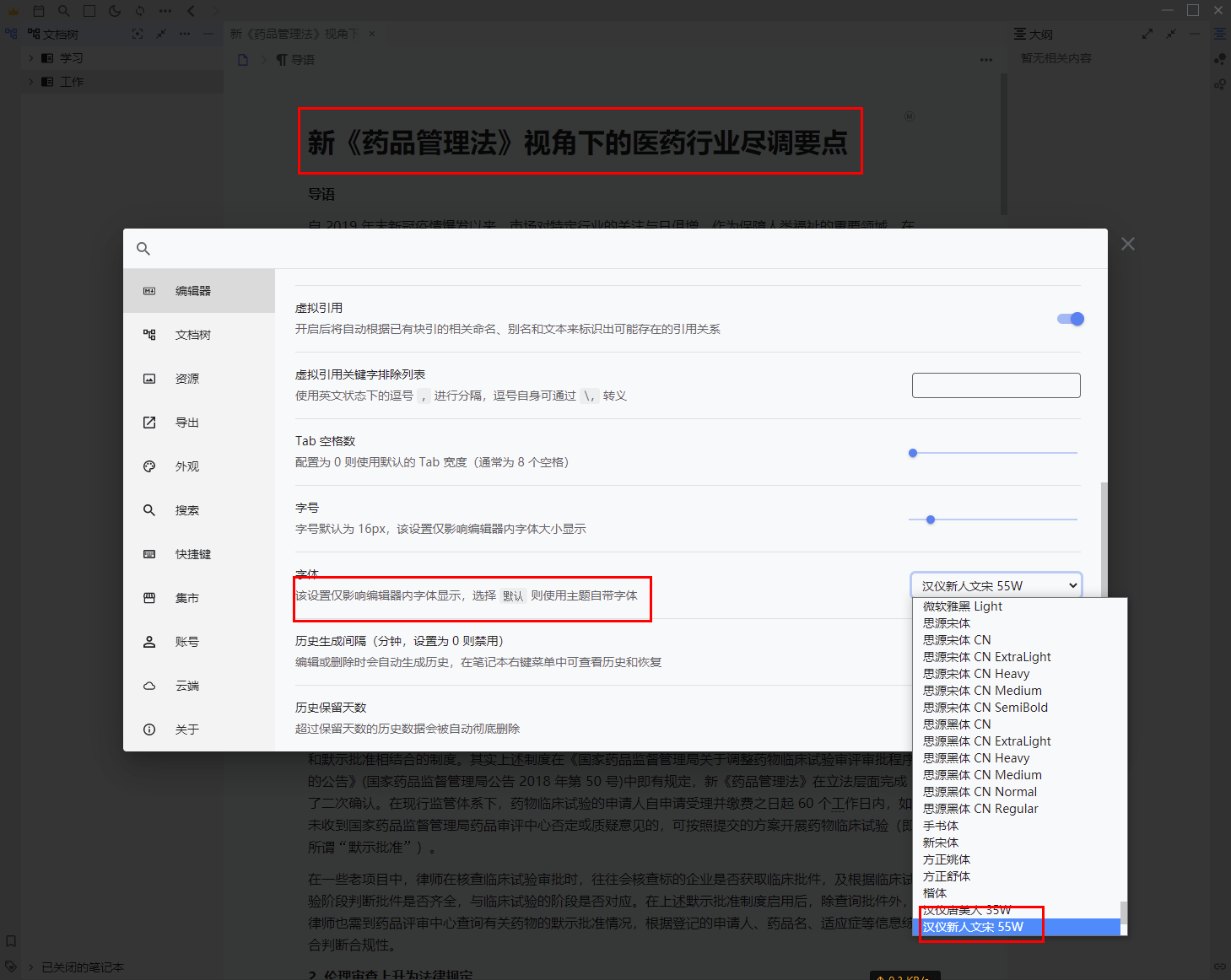This screenshot has height=980, width=1231.
Task: Click the document icon in the breadcrumb
Action: [x=243, y=60]
